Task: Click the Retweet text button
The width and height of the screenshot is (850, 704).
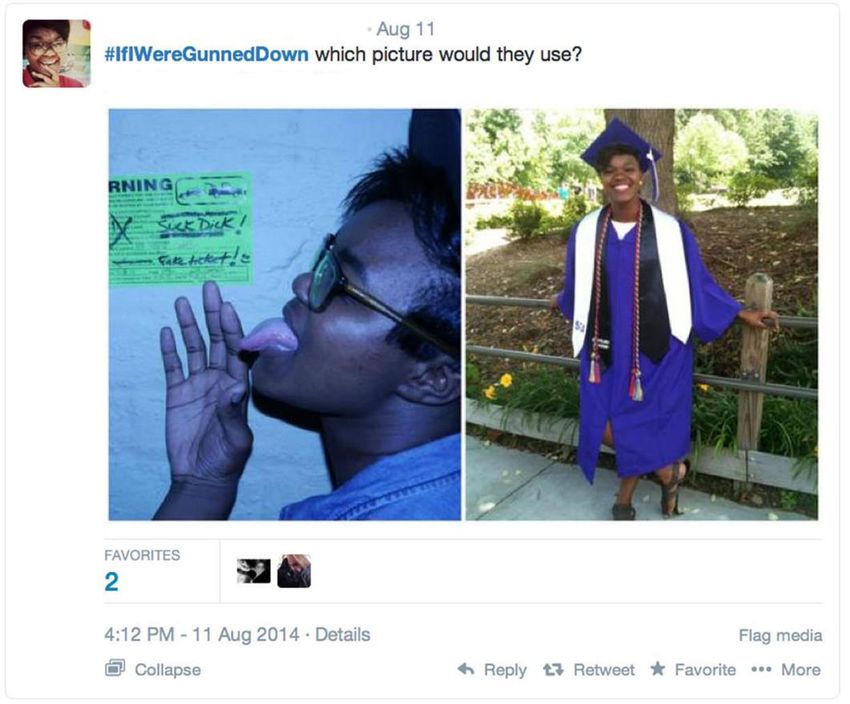Action: click(604, 670)
